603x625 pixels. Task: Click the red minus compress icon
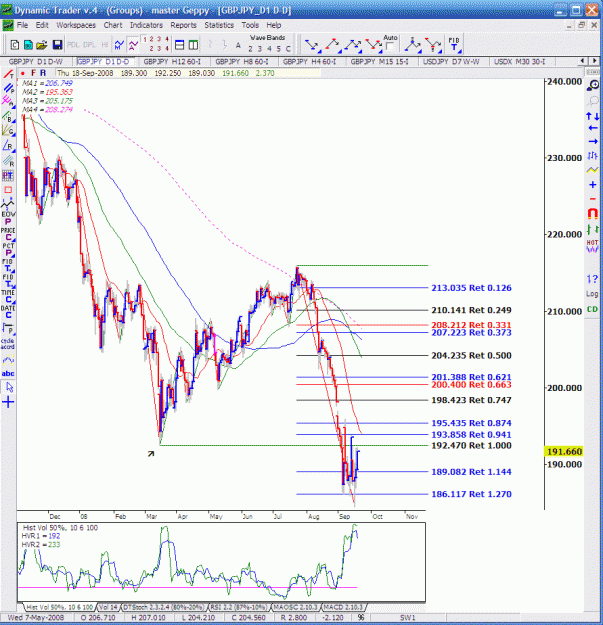click(x=593, y=199)
